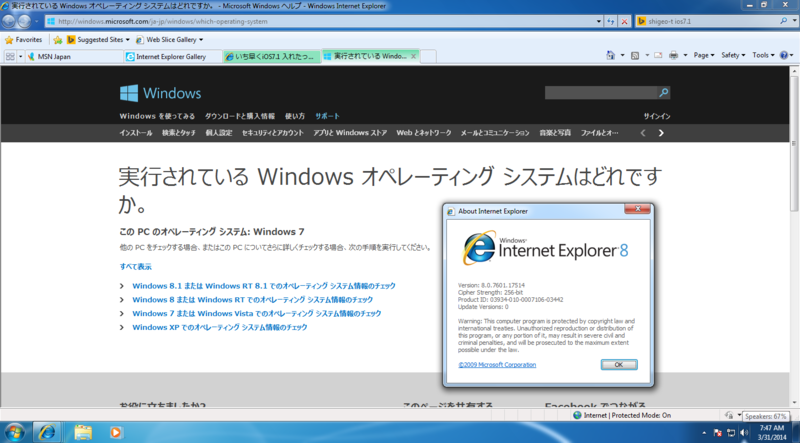The height and width of the screenshot is (443, 800).
Task: Open Windows Explorer folder on taskbar
Action: tap(83, 432)
